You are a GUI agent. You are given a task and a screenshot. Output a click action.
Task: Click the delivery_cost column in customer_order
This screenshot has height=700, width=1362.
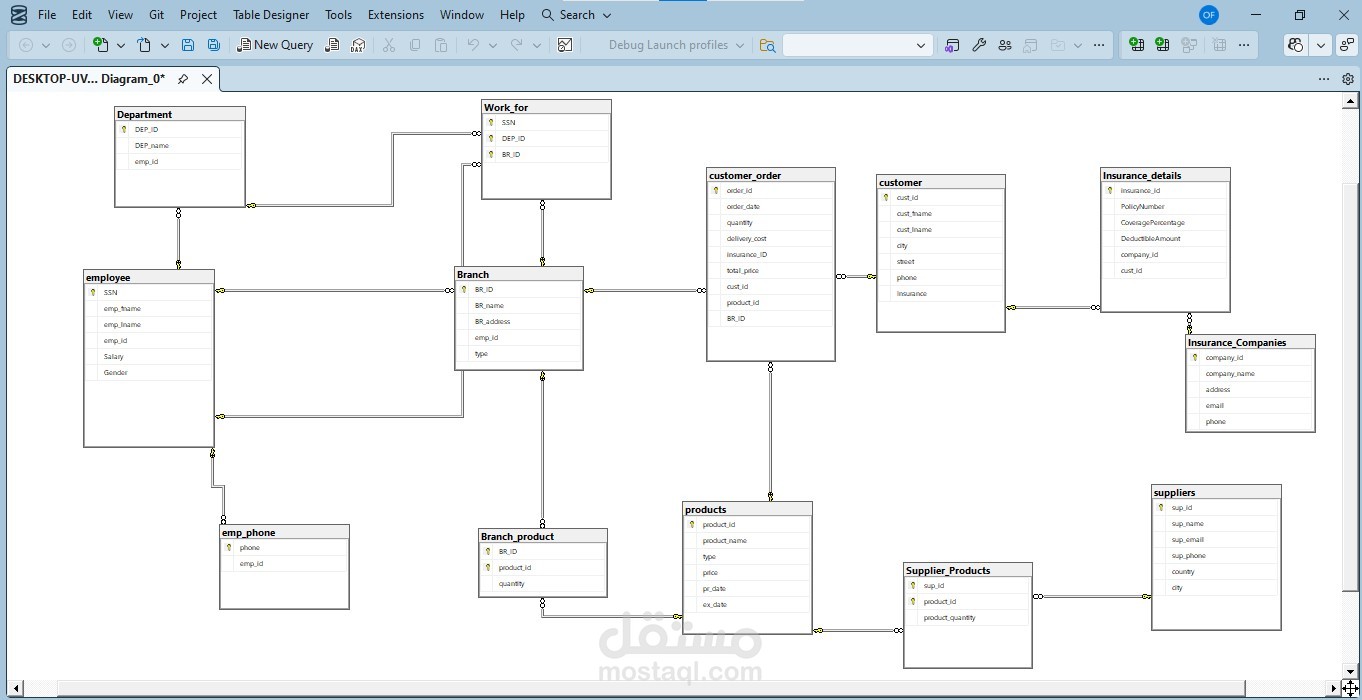(771, 239)
